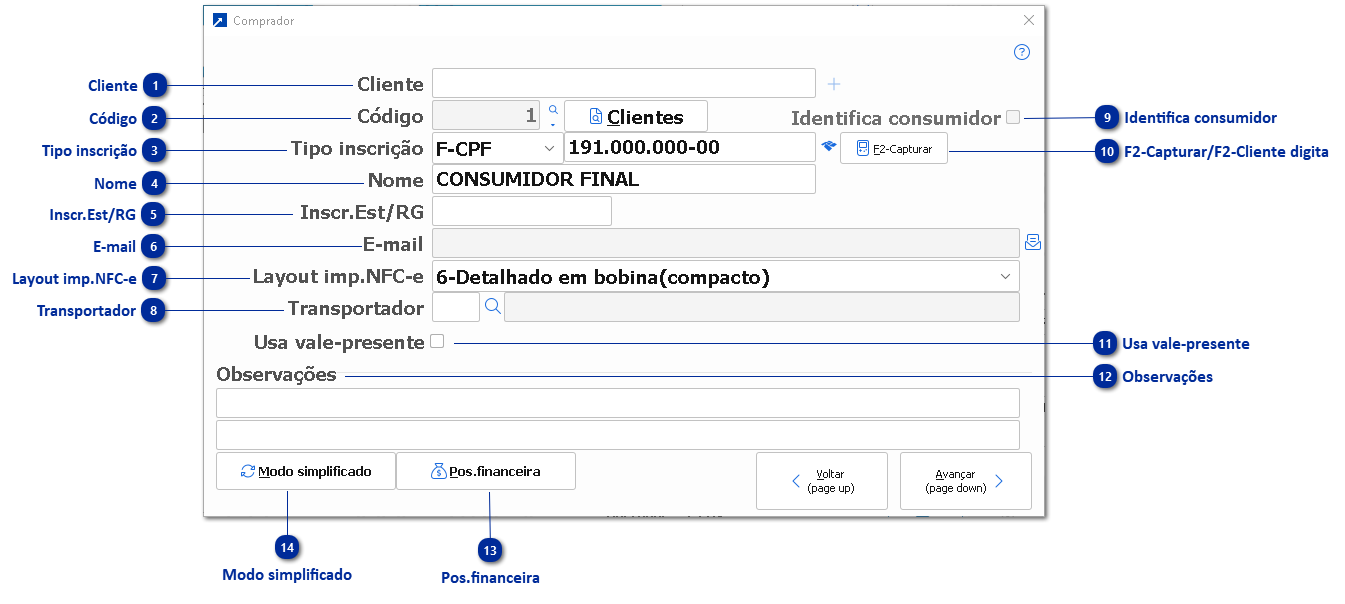Click the help question mark icon

pos(1021,53)
